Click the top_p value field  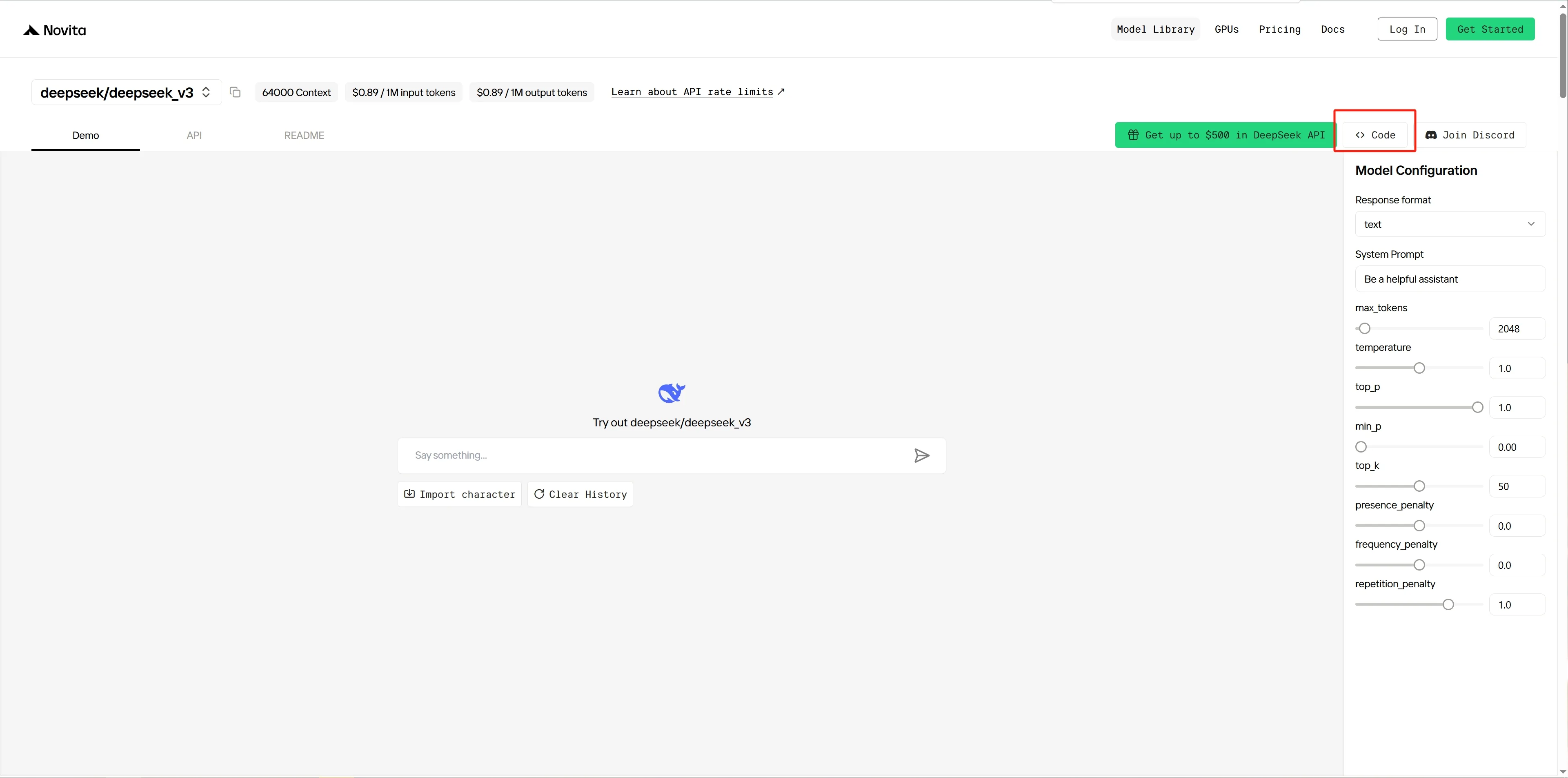1517,408
